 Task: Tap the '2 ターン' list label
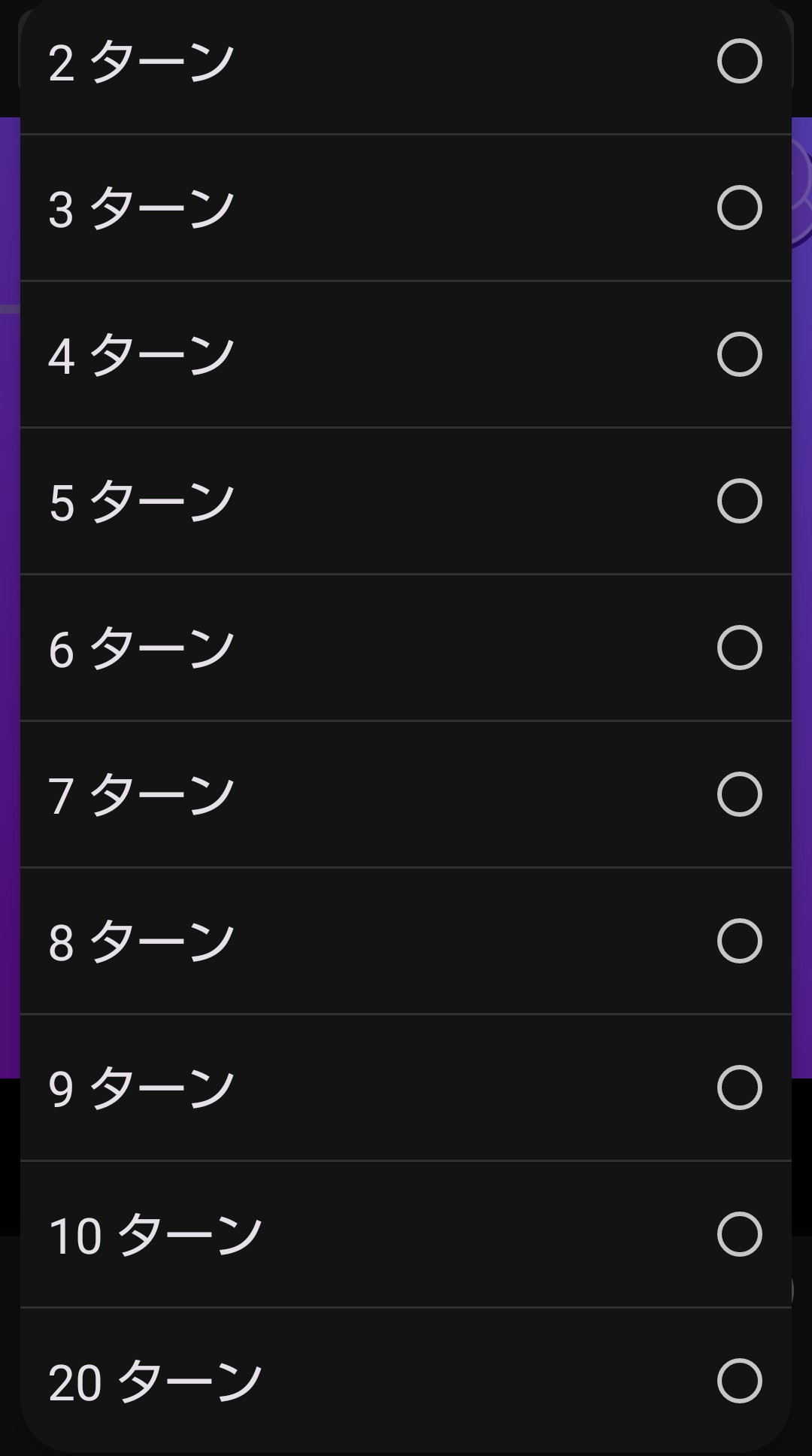141,62
